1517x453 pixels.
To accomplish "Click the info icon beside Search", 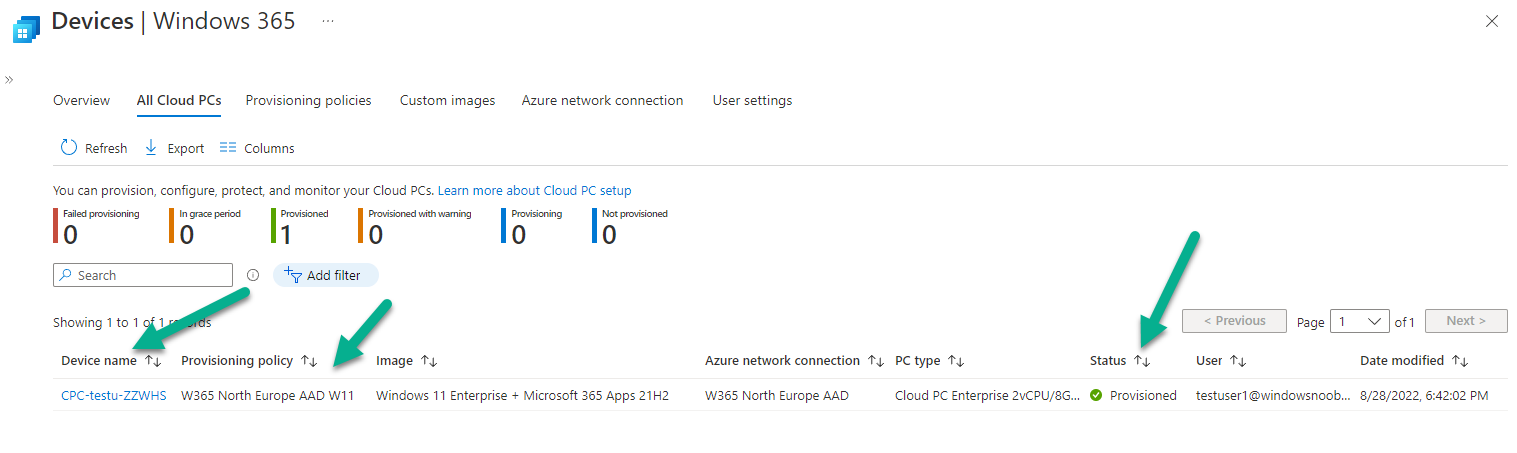I will pyautogui.click(x=253, y=275).
